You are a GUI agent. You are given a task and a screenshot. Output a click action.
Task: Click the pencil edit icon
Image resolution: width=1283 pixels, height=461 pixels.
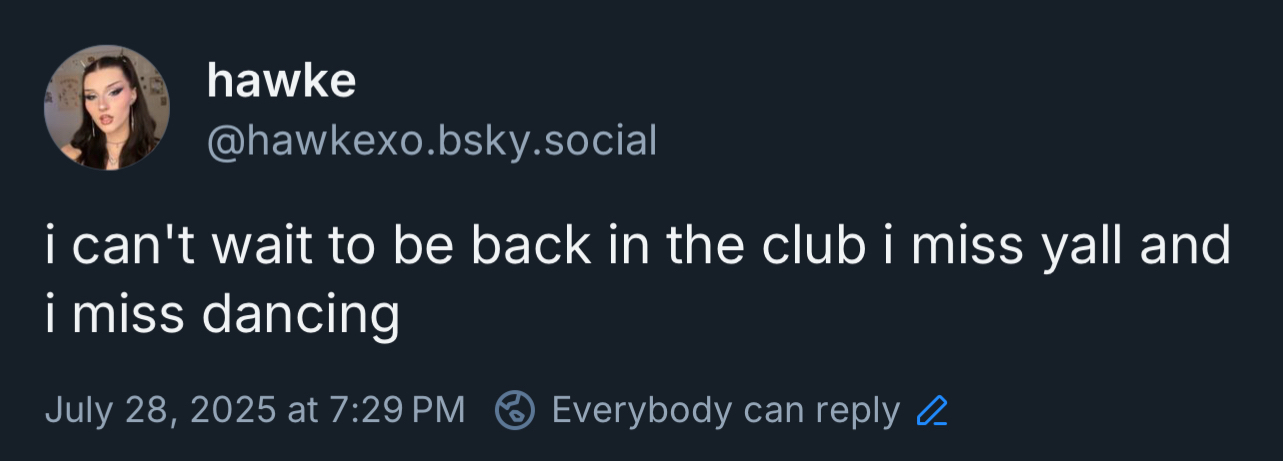(x=932, y=410)
